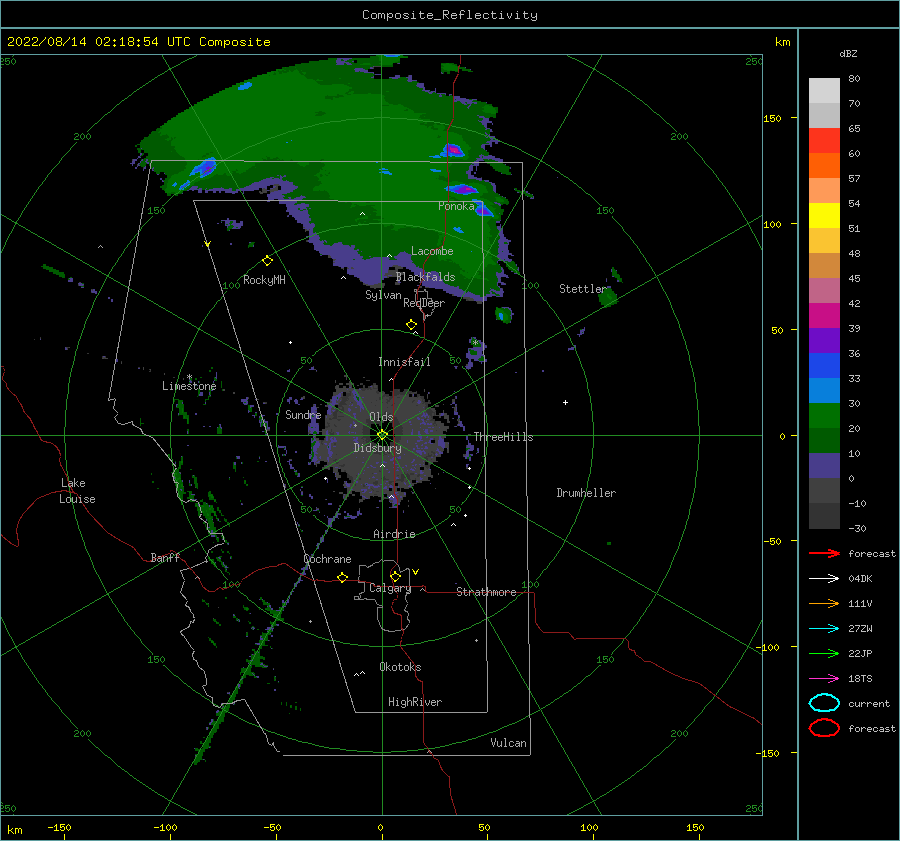Click the cyan 'current' ellipse legend icon
Image resolution: width=900 pixels, height=841 pixels.
pyautogui.click(x=824, y=703)
